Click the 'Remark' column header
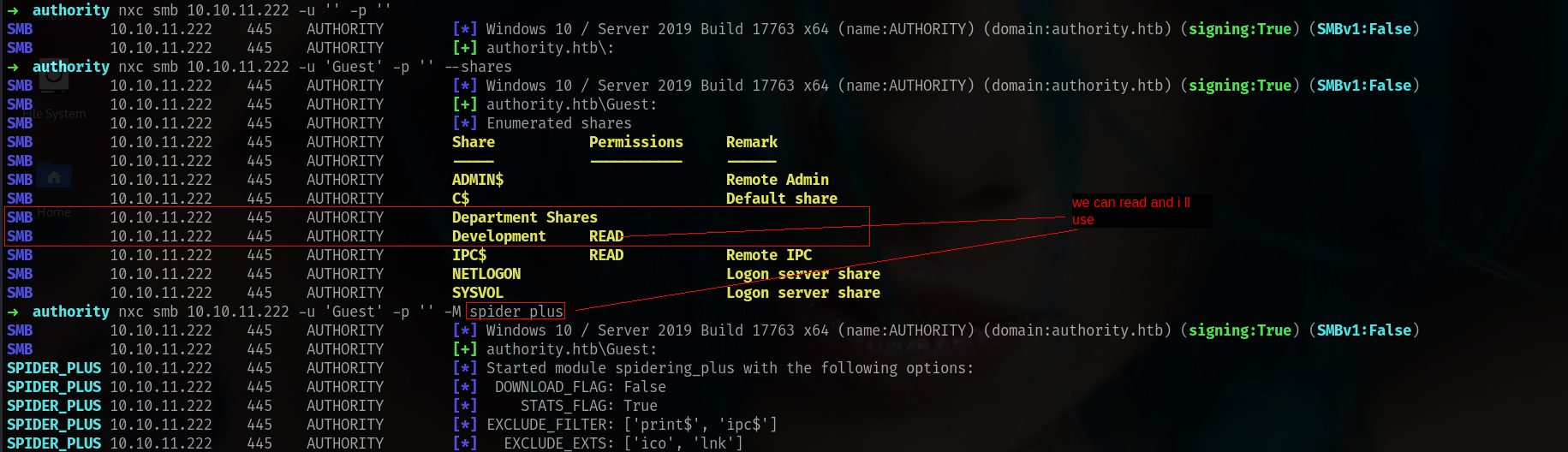Screen dimensions: 1568x452 pyautogui.click(x=752, y=142)
